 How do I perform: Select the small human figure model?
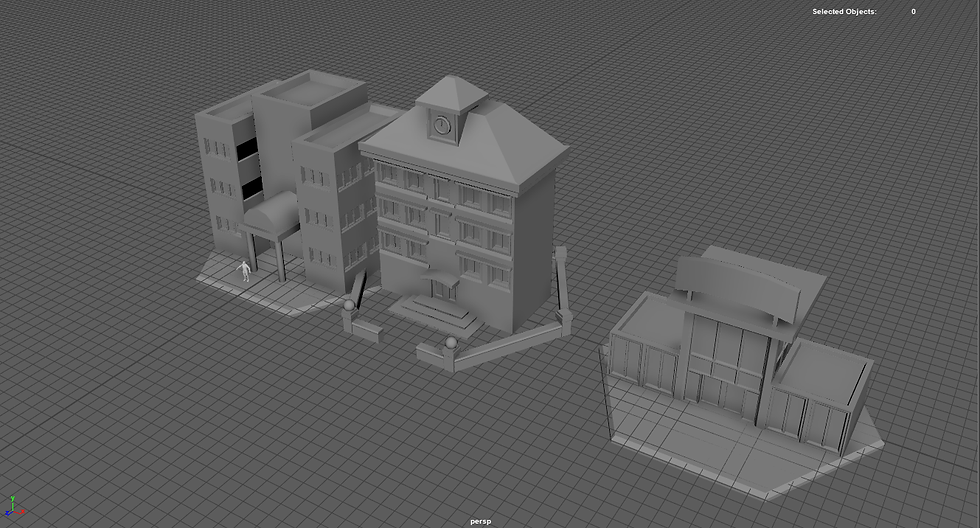tap(244, 271)
